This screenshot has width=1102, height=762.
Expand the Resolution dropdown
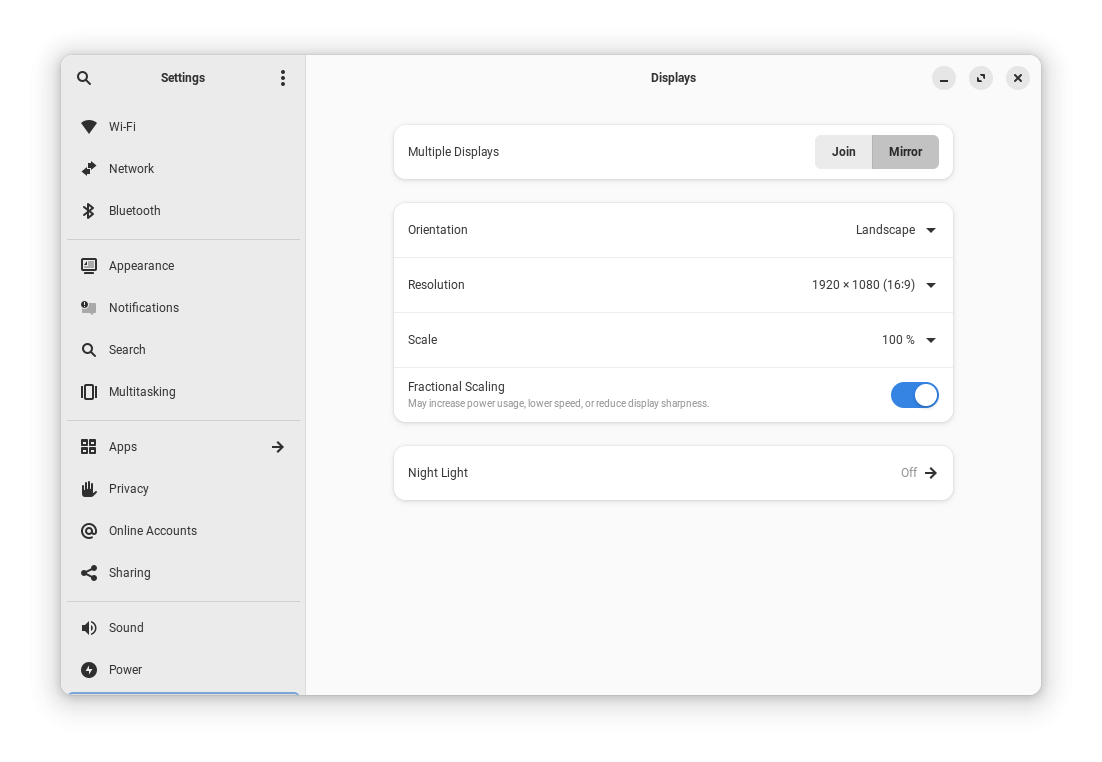click(x=873, y=285)
